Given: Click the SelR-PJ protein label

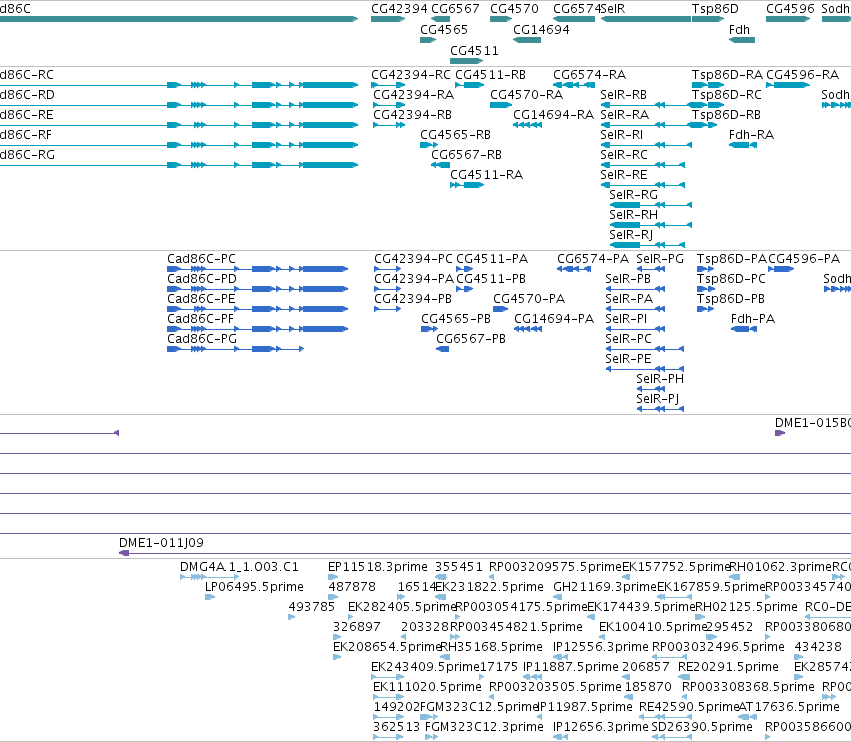Looking at the screenshot, I should [657, 399].
